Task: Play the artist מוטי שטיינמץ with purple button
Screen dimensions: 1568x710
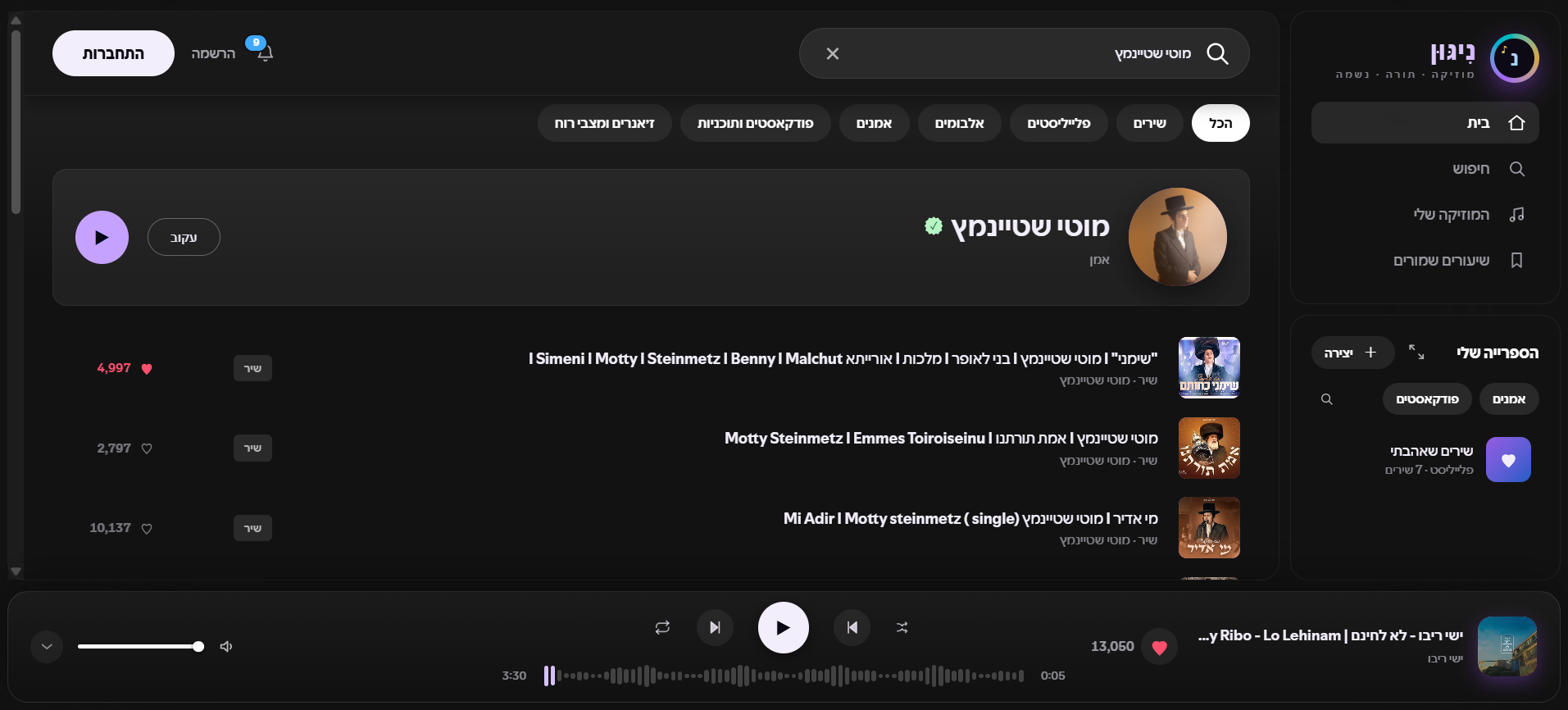Action: pos(102,237)
